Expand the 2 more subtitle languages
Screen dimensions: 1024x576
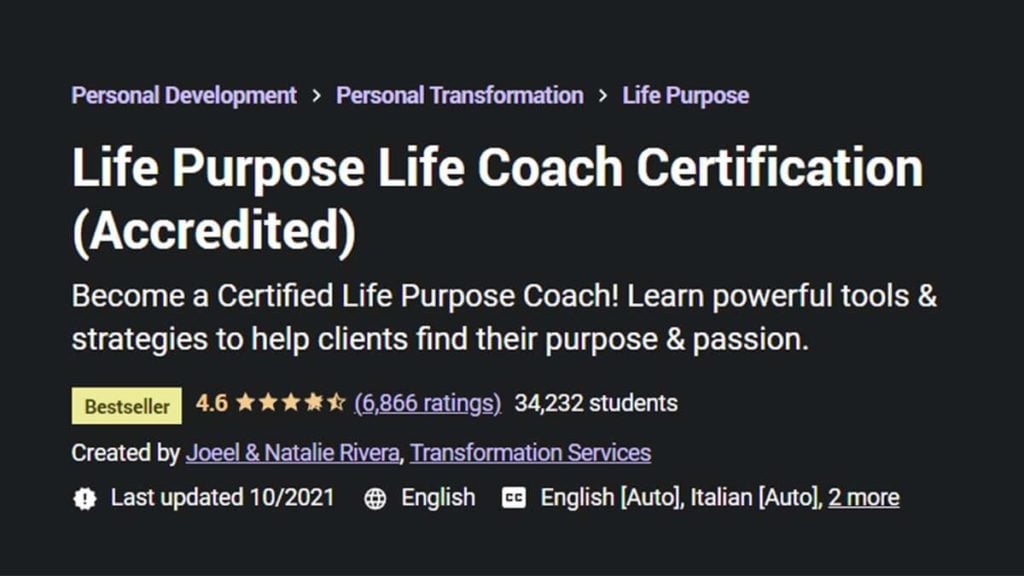(x=864, y=497)
